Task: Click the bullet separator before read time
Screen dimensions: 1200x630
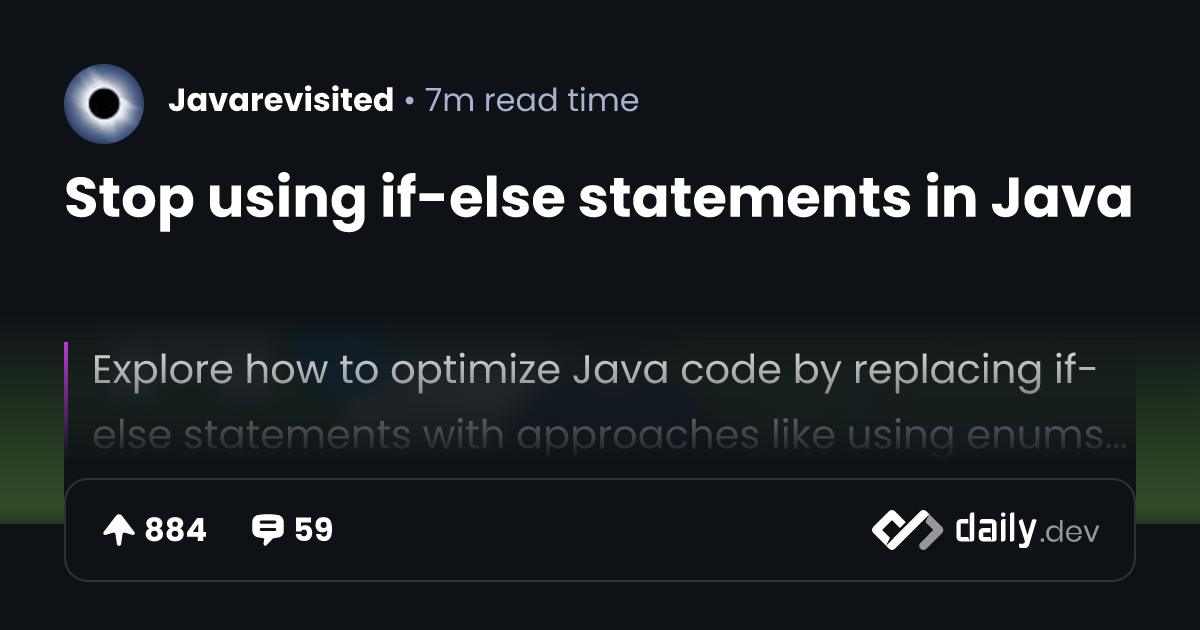Action: (x=410, y=102)
